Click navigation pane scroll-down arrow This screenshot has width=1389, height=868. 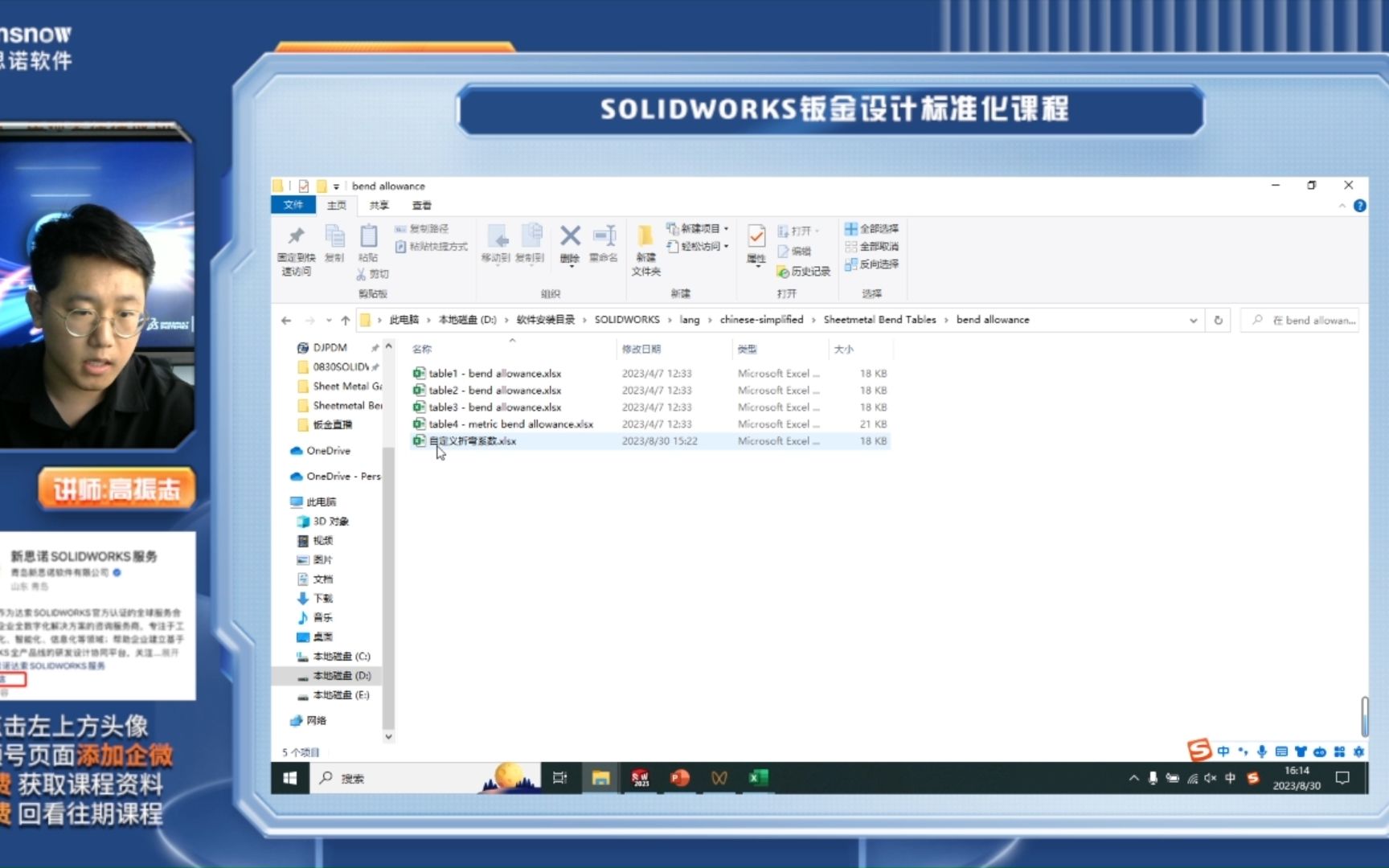[388, 737]
